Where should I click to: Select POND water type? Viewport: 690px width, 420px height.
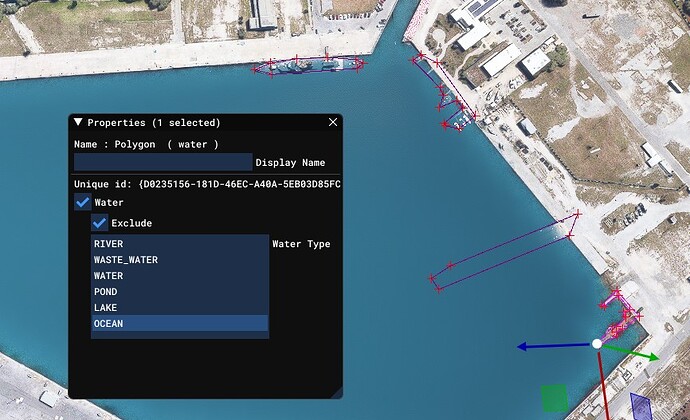tap(180, 291)
